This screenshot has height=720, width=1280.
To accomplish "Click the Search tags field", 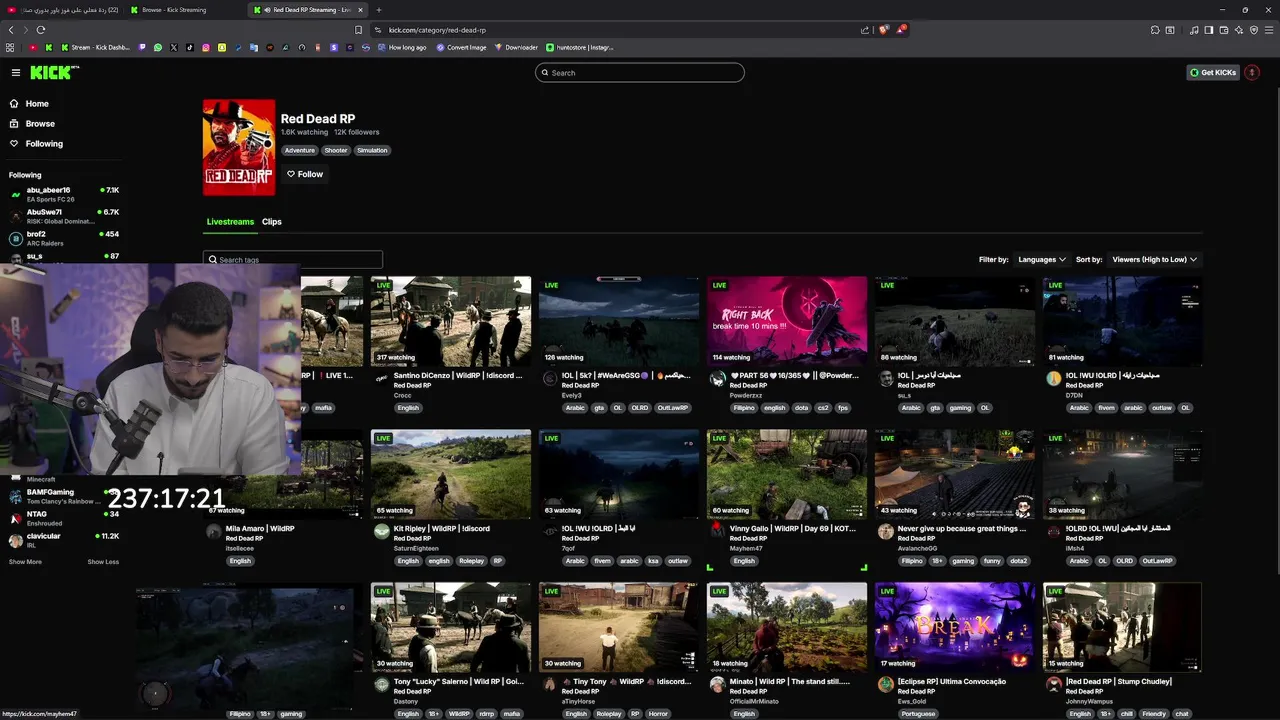I will (x=293, y=259).
